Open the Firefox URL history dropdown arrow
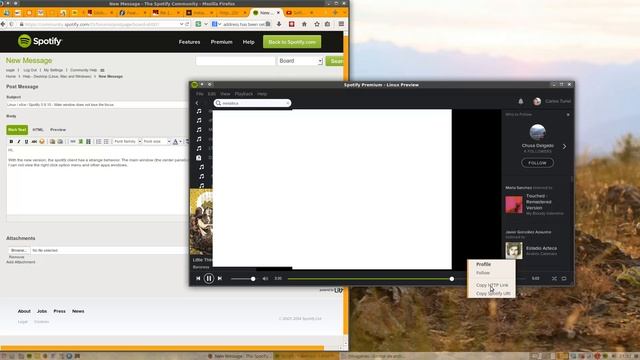The image size is (640, 360). (181, 24)
